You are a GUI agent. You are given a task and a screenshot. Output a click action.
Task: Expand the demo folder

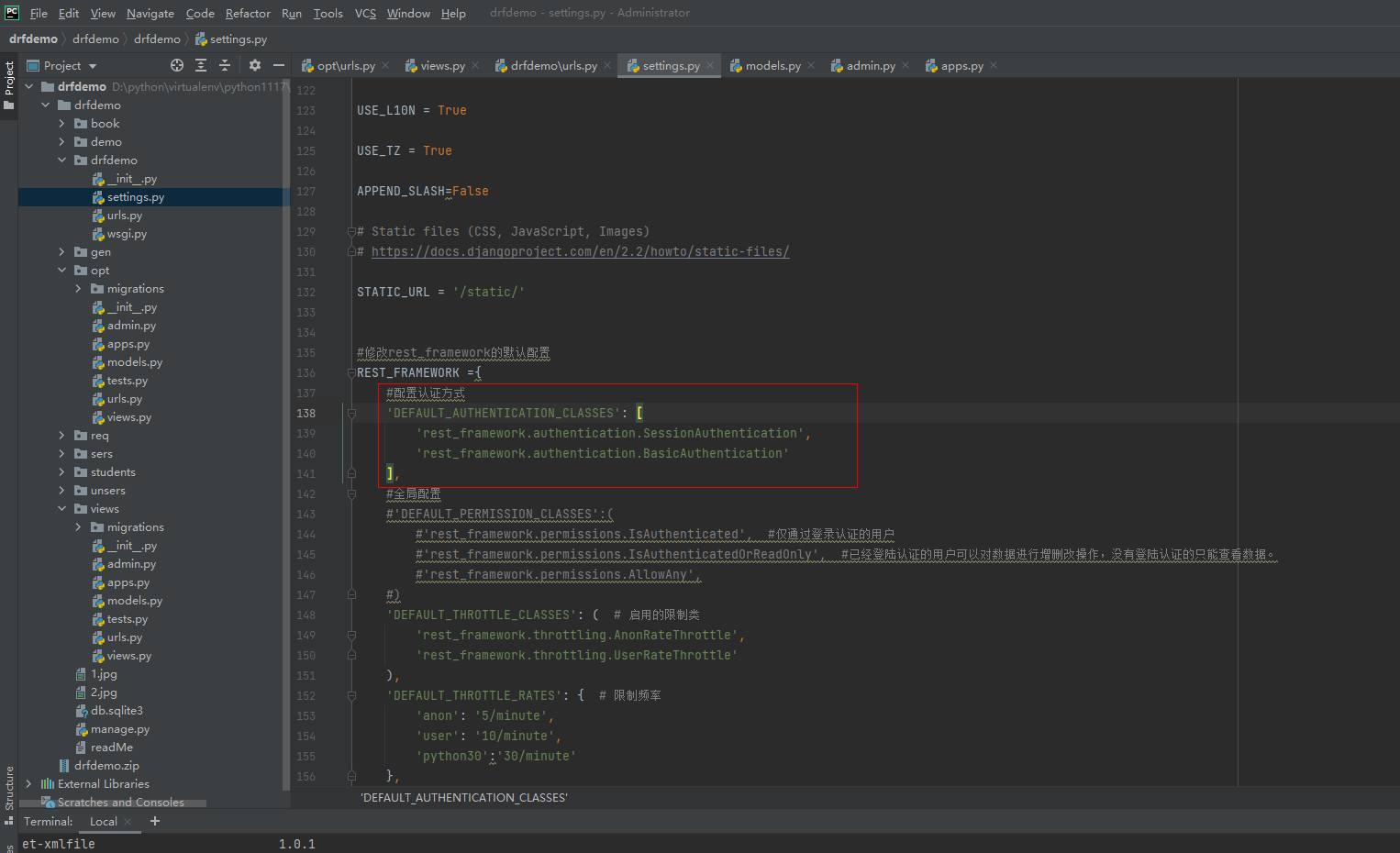pos(61,141)
